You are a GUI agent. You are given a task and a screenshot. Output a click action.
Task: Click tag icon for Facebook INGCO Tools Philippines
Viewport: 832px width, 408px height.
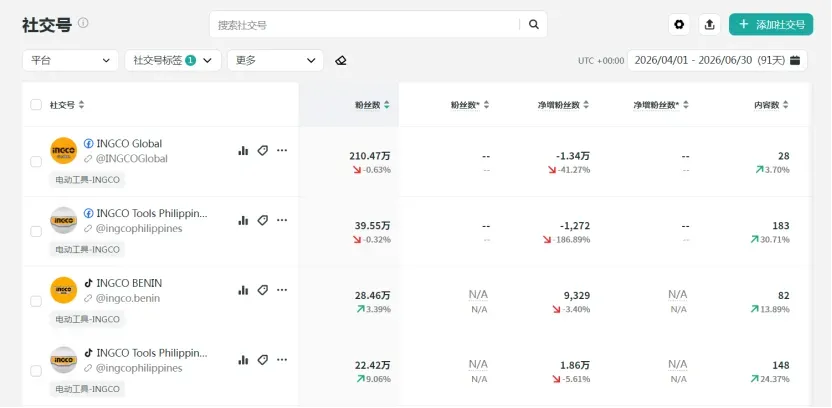263,220
